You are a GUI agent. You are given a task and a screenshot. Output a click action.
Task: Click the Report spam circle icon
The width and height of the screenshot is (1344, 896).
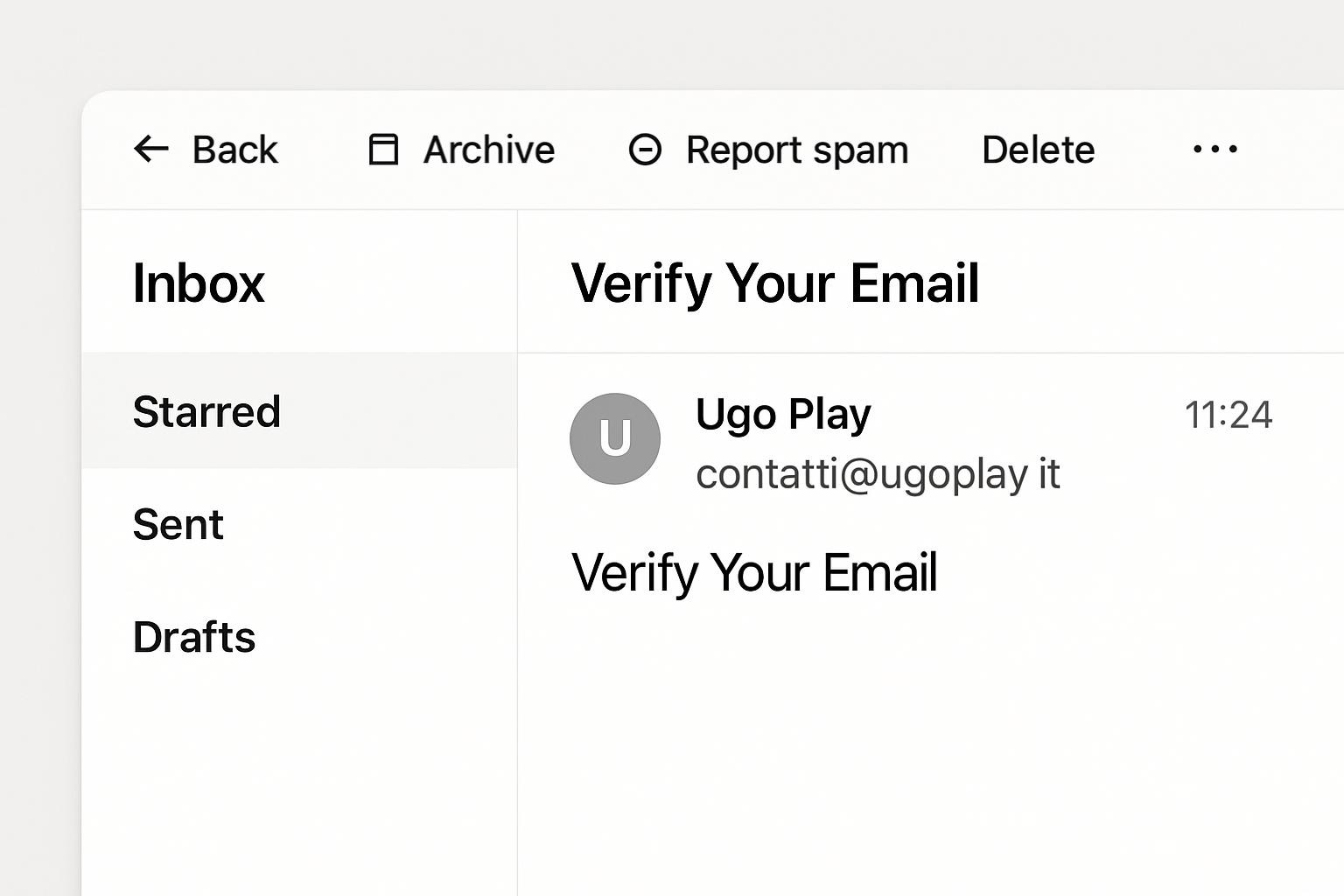(x=645, y=150)
